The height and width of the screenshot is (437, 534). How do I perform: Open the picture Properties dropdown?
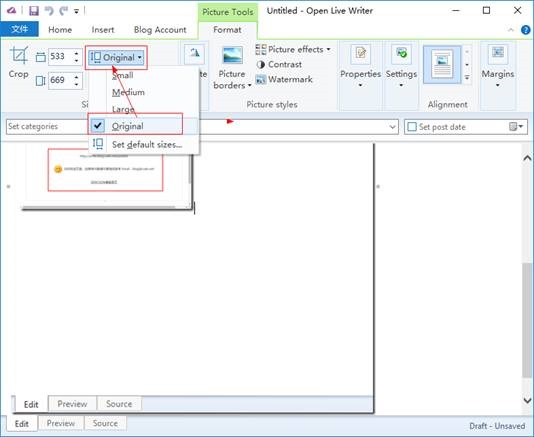(x=360, y=66)
